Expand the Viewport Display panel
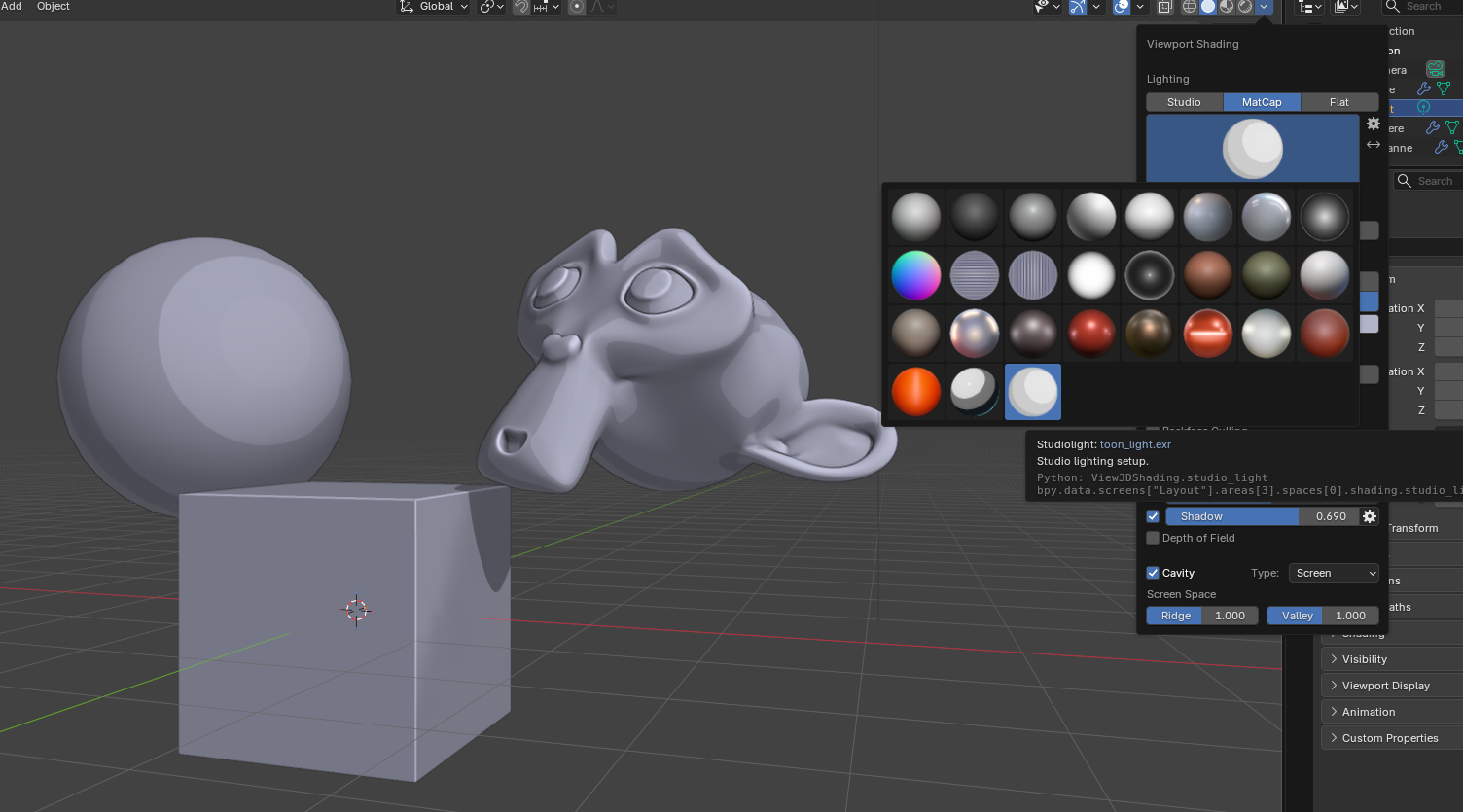 (1392, 686)
